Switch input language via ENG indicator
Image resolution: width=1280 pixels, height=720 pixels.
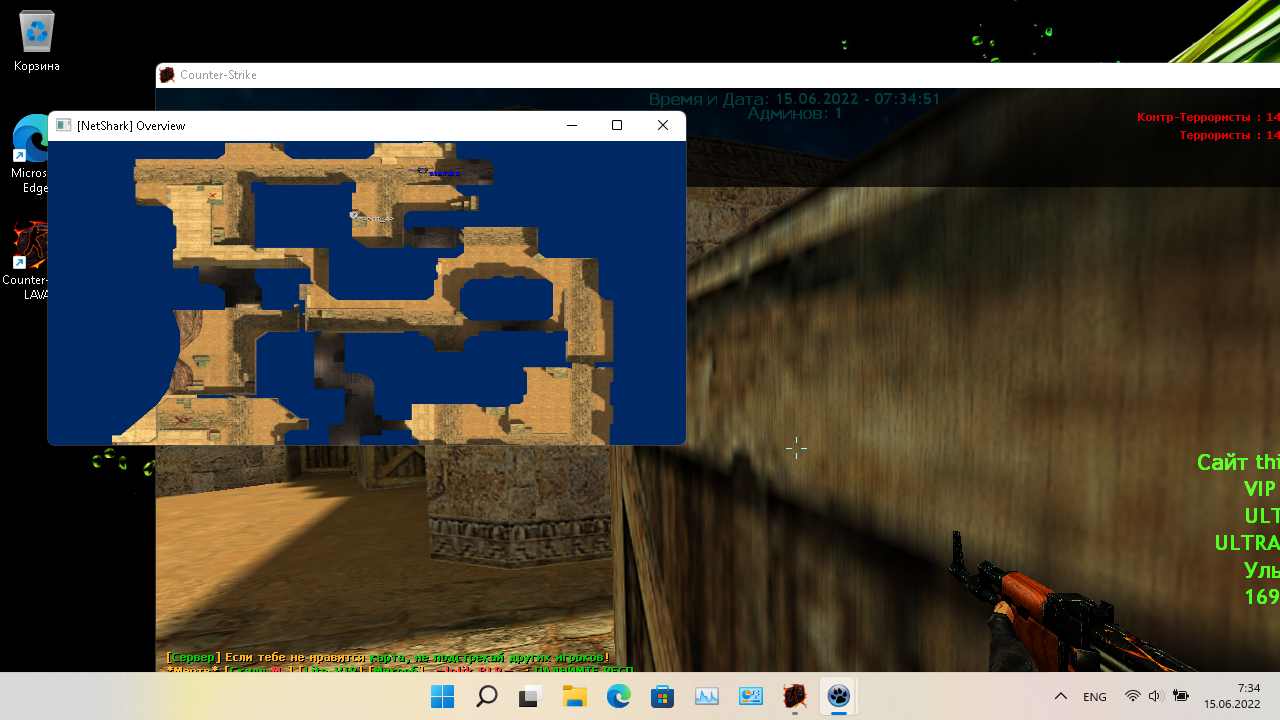pos(1095,696)
